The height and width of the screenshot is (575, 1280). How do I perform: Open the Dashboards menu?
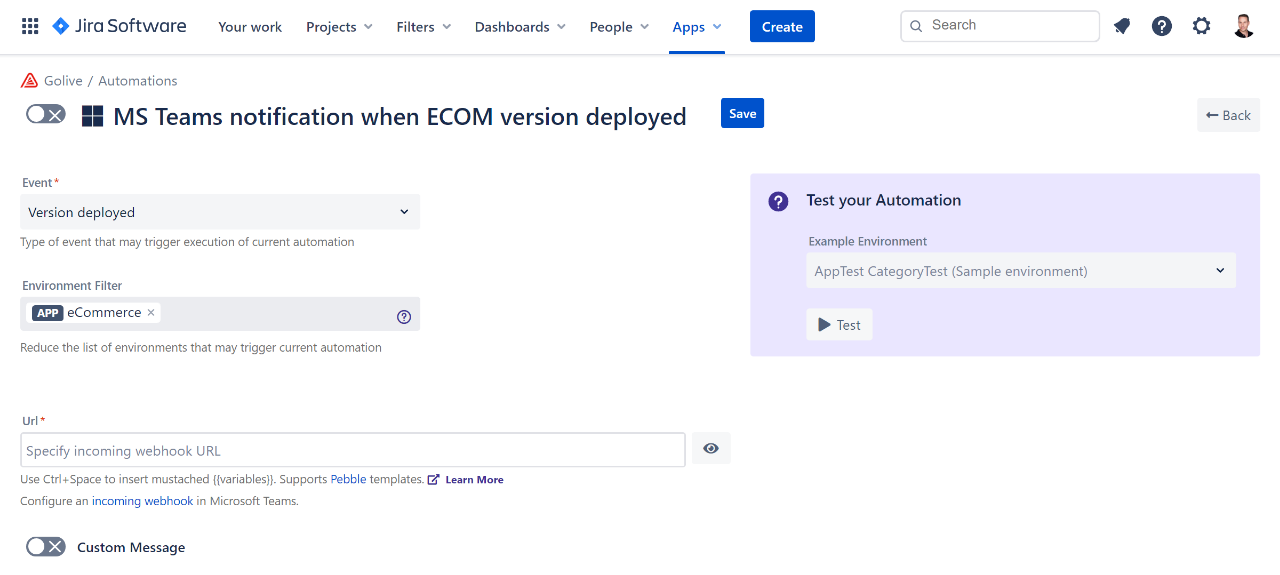tap(520, 27)
